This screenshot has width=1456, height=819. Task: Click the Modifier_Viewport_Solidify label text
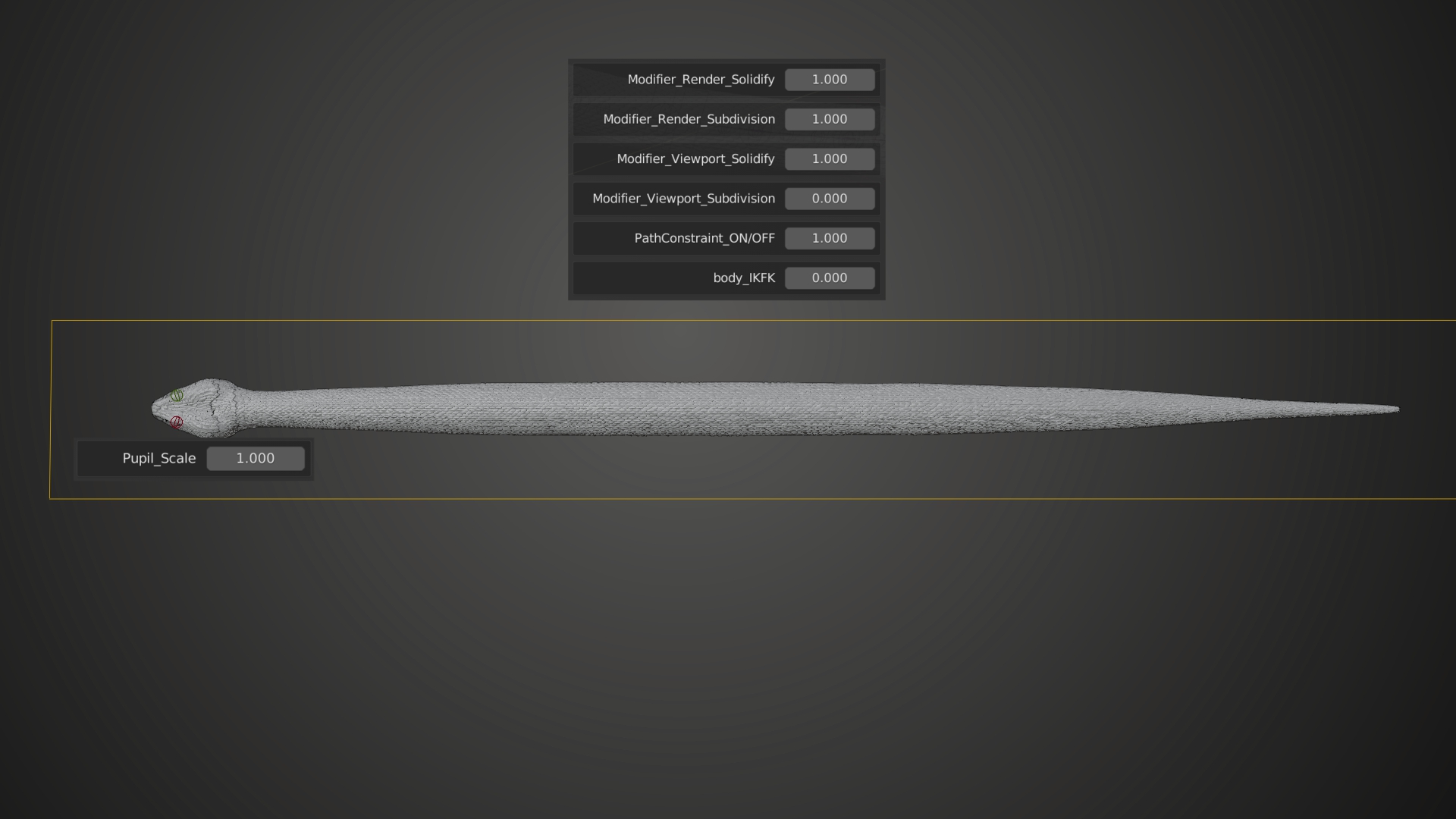click(695, 159)
